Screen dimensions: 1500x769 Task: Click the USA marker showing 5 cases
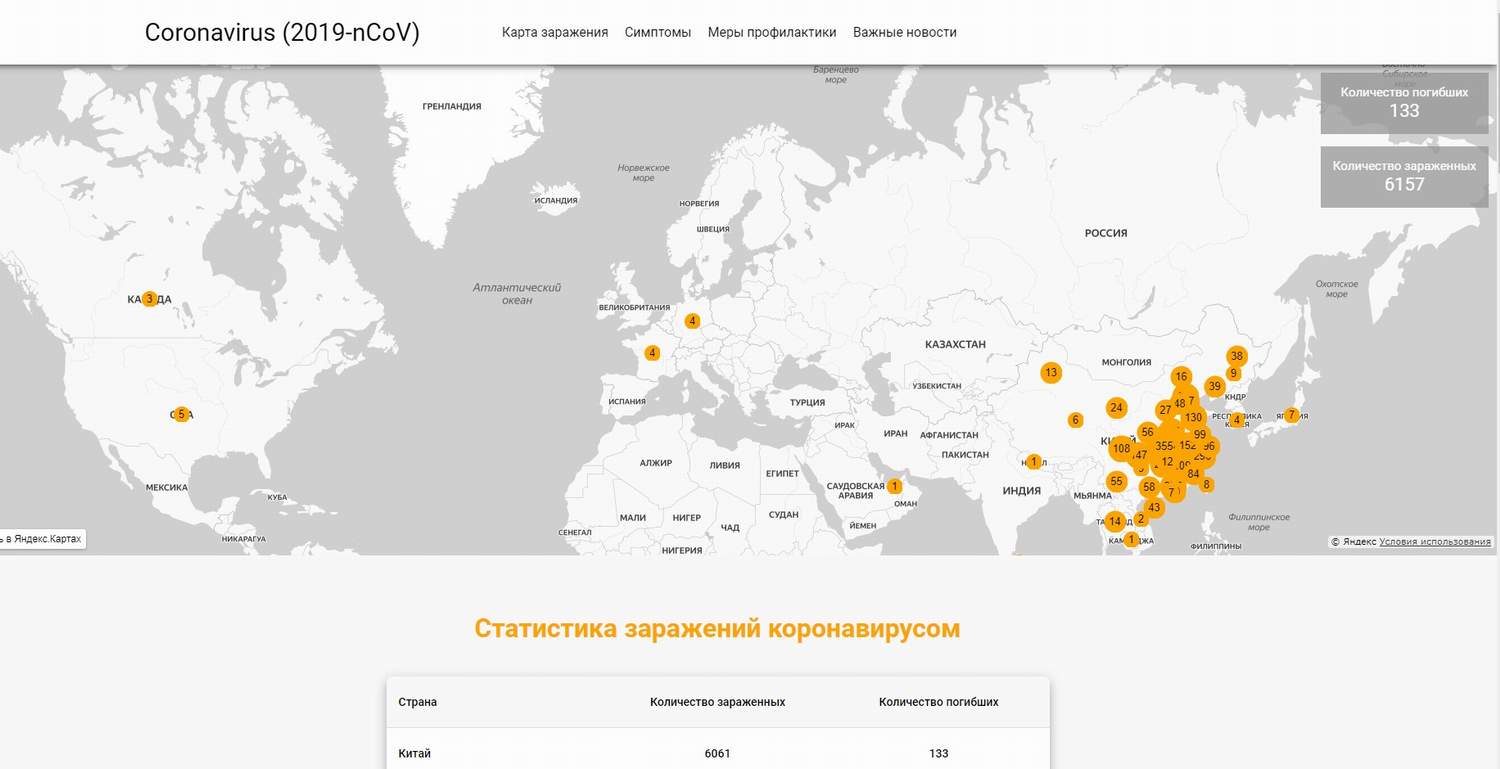click(x=181, y=414)
